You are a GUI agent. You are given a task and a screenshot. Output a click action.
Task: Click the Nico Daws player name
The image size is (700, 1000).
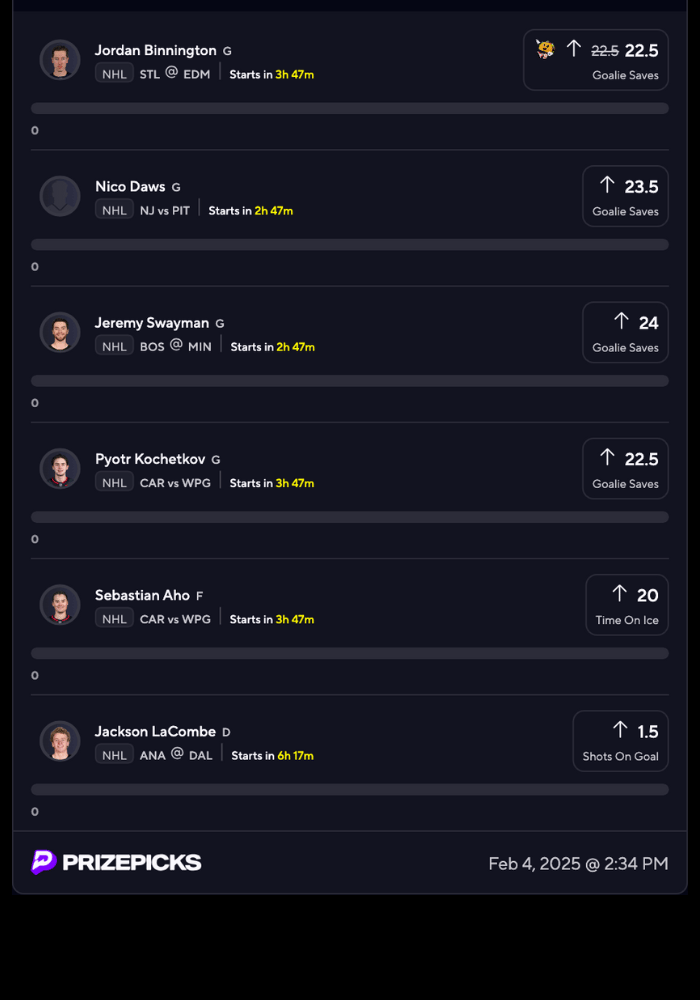pyautogui.click(x=130, y=186)
